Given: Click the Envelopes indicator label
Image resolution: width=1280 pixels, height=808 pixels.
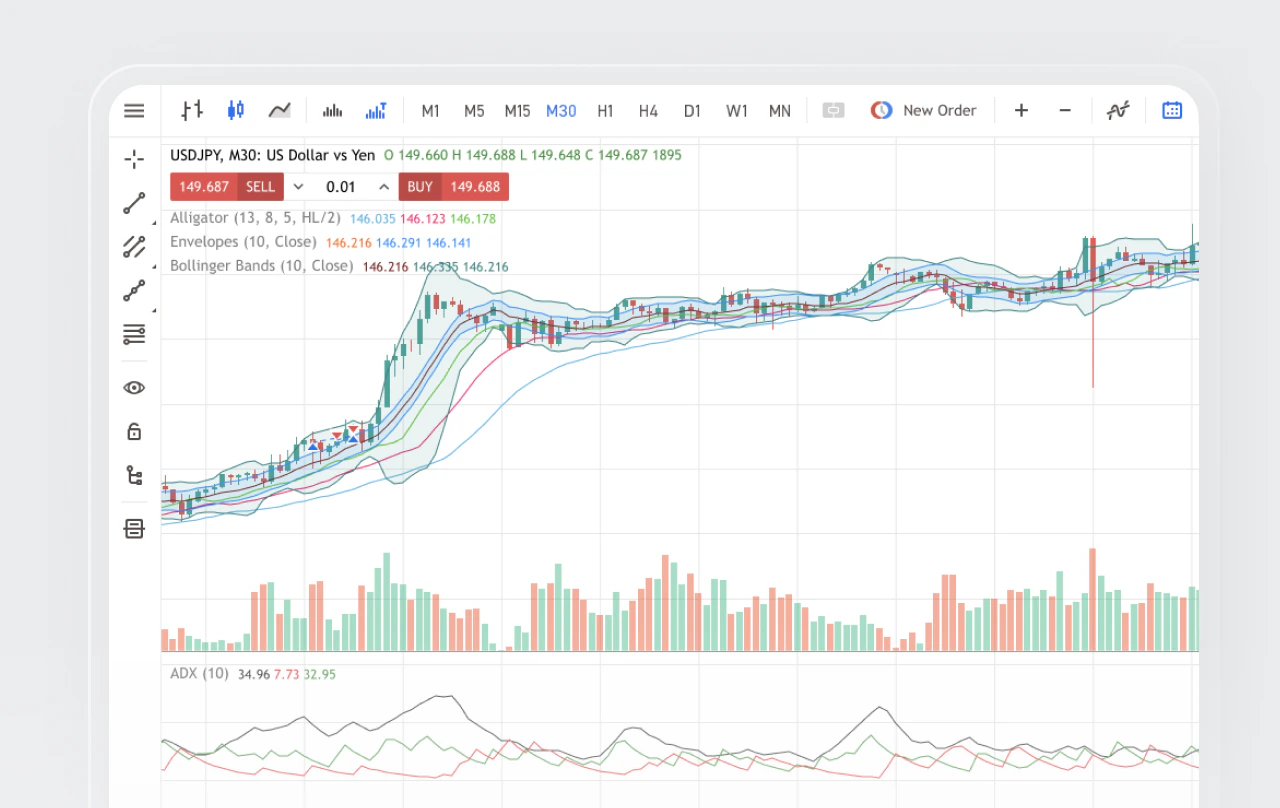Looking at the screenshot, I should coord(243,242).
